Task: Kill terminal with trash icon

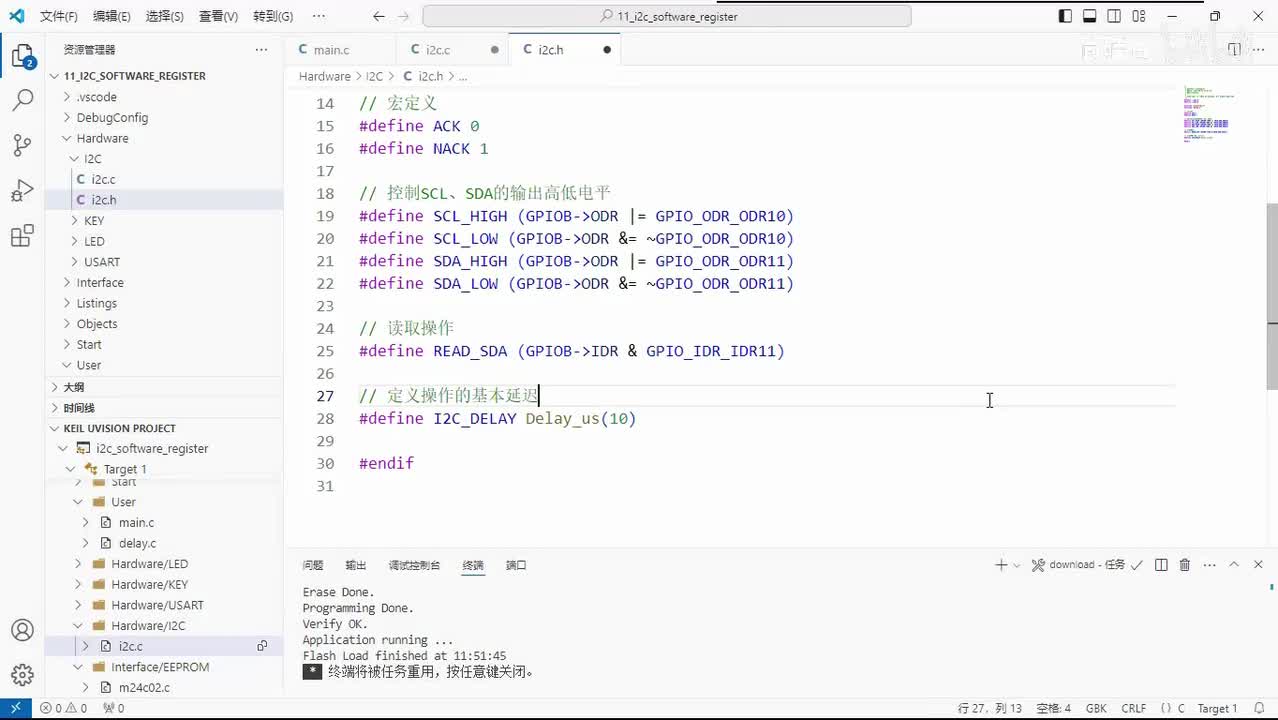Action: [1185, 565]
